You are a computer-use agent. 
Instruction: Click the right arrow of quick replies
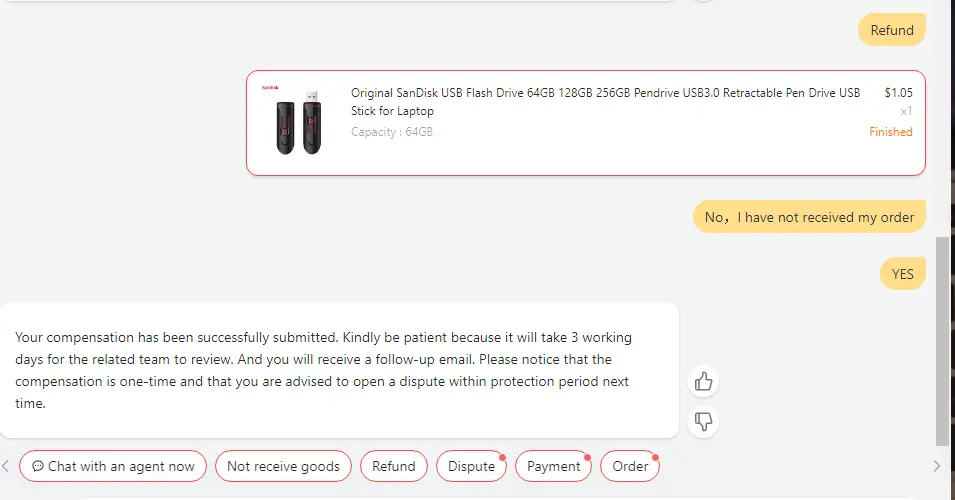pos(936,466)
